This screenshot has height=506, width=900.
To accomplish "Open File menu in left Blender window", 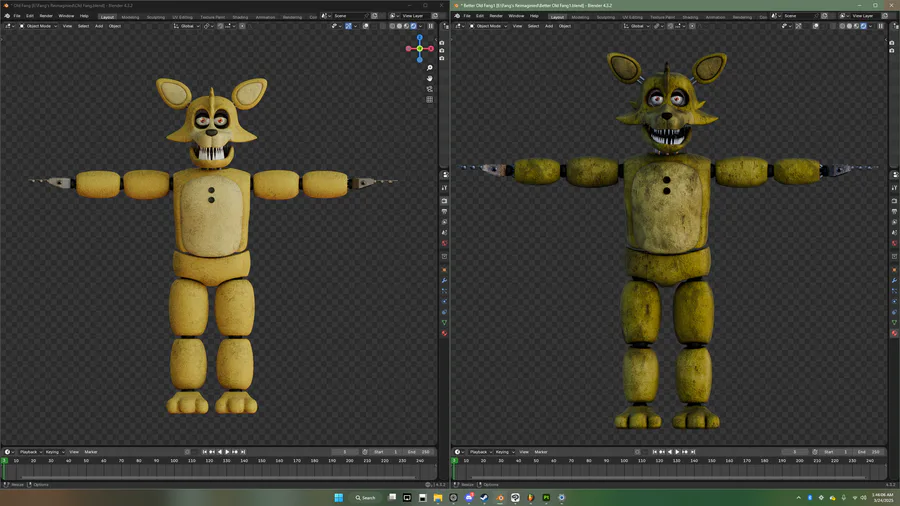I will pyautogui.click(x=17, y=16).
